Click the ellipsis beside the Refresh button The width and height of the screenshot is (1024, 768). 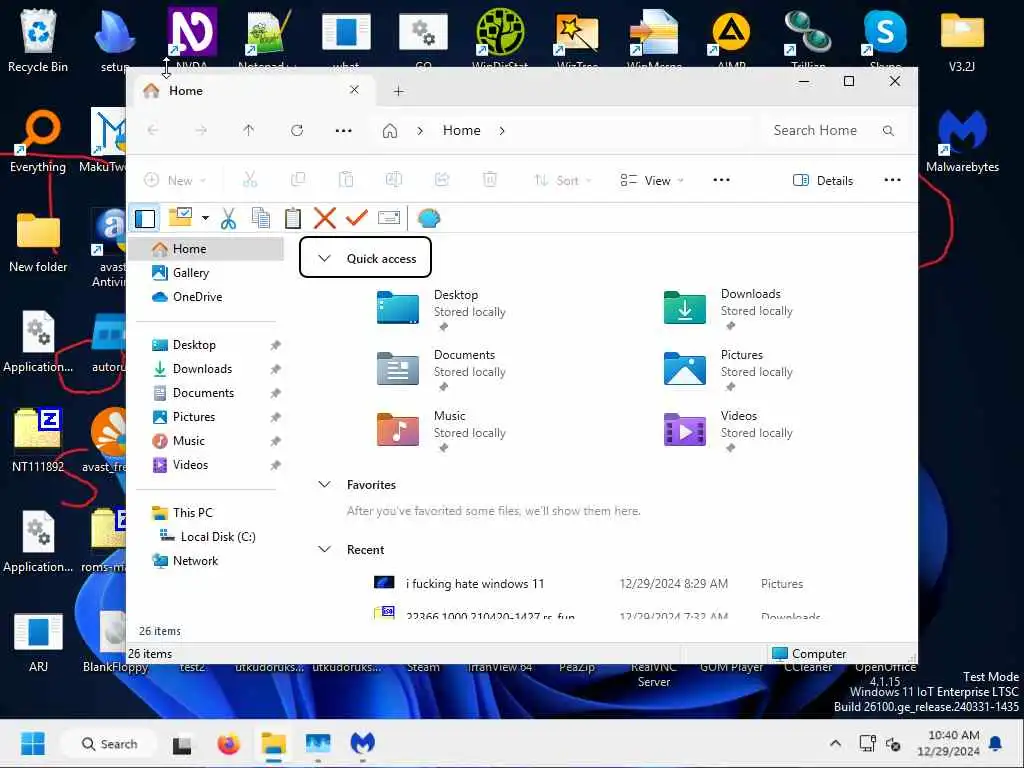(x=344, y=131)
